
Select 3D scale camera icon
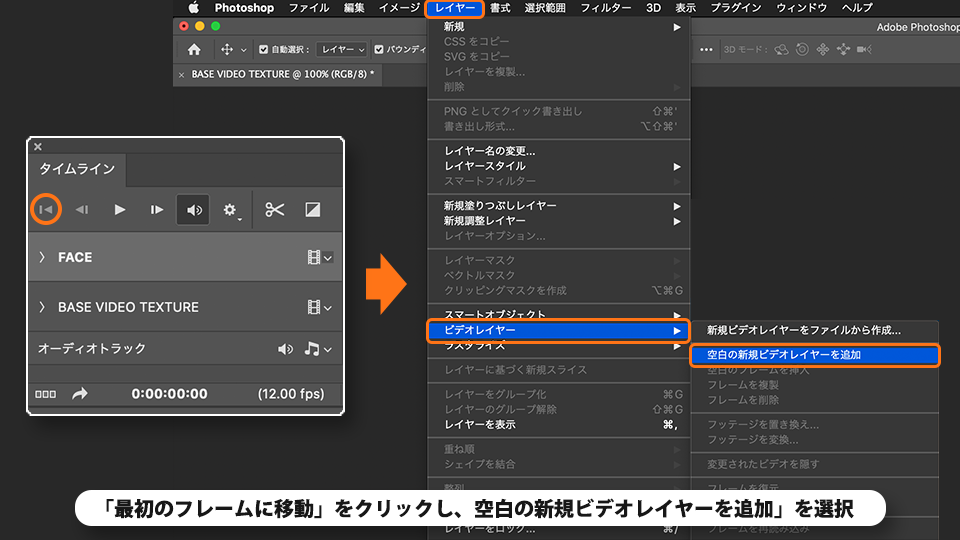pos(864,50)
